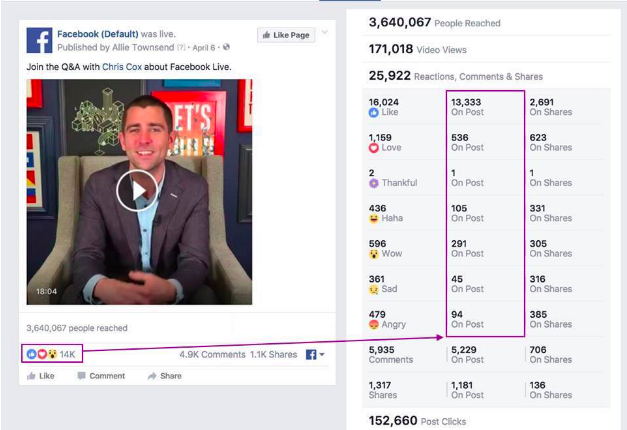Screen dimensions: 627x430
Task: Click the Facebook logo profile picture
Action: 39,40
